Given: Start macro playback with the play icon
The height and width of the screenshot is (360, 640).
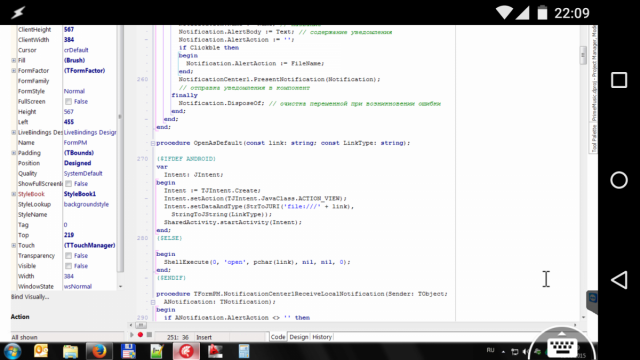Looking at the screenshot, I should pos(131,335).
